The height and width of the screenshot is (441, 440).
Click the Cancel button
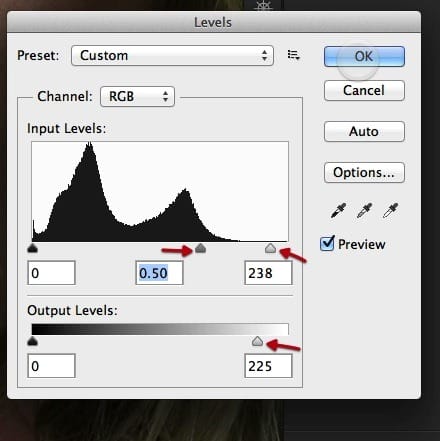pyautogui.click(x=364, y=90)
